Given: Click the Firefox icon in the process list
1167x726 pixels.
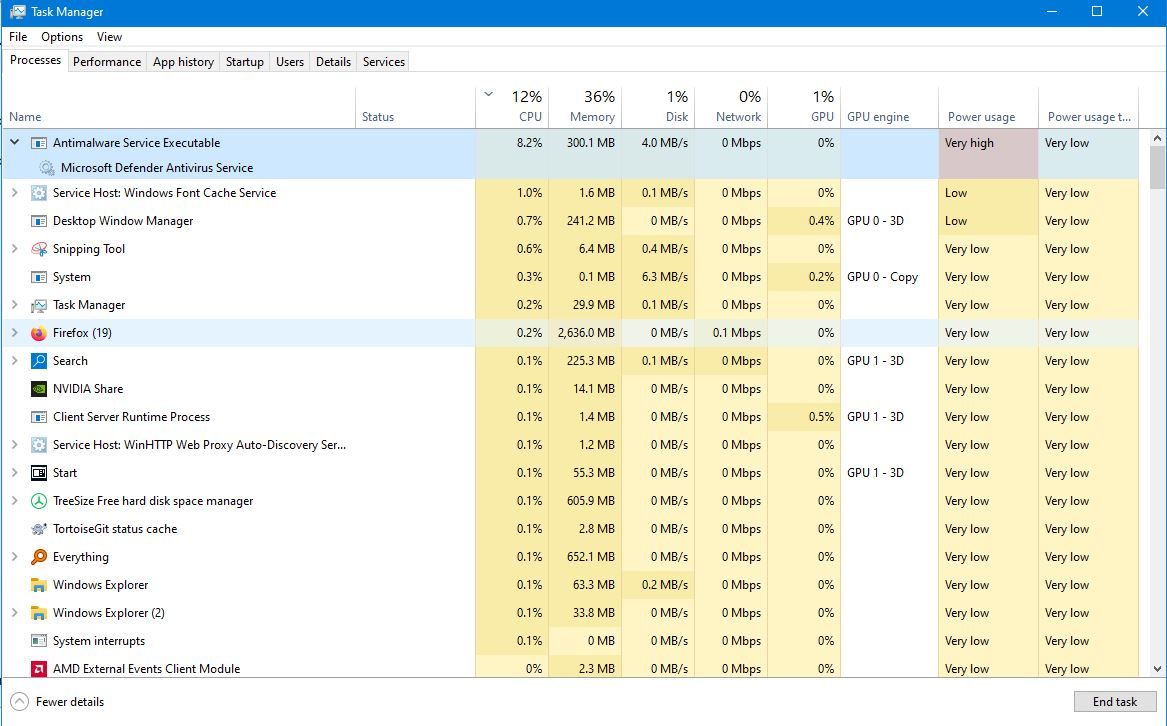Looking at the screenshot, I should (39, 333).
